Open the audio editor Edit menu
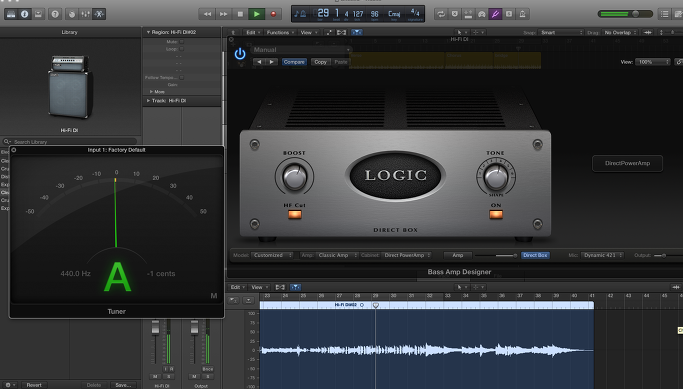This screenshot has height=389, width=683. 237,288
